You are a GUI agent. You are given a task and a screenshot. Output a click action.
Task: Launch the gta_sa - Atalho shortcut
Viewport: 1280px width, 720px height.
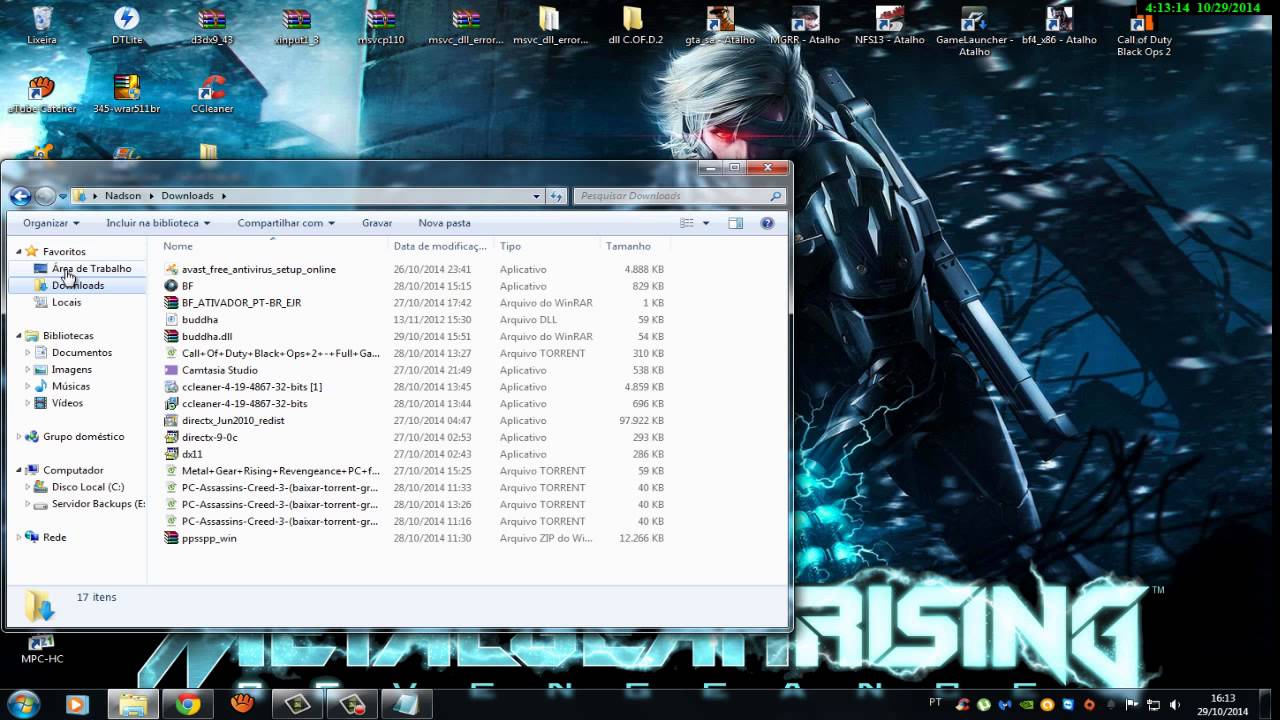coord(720,25)
